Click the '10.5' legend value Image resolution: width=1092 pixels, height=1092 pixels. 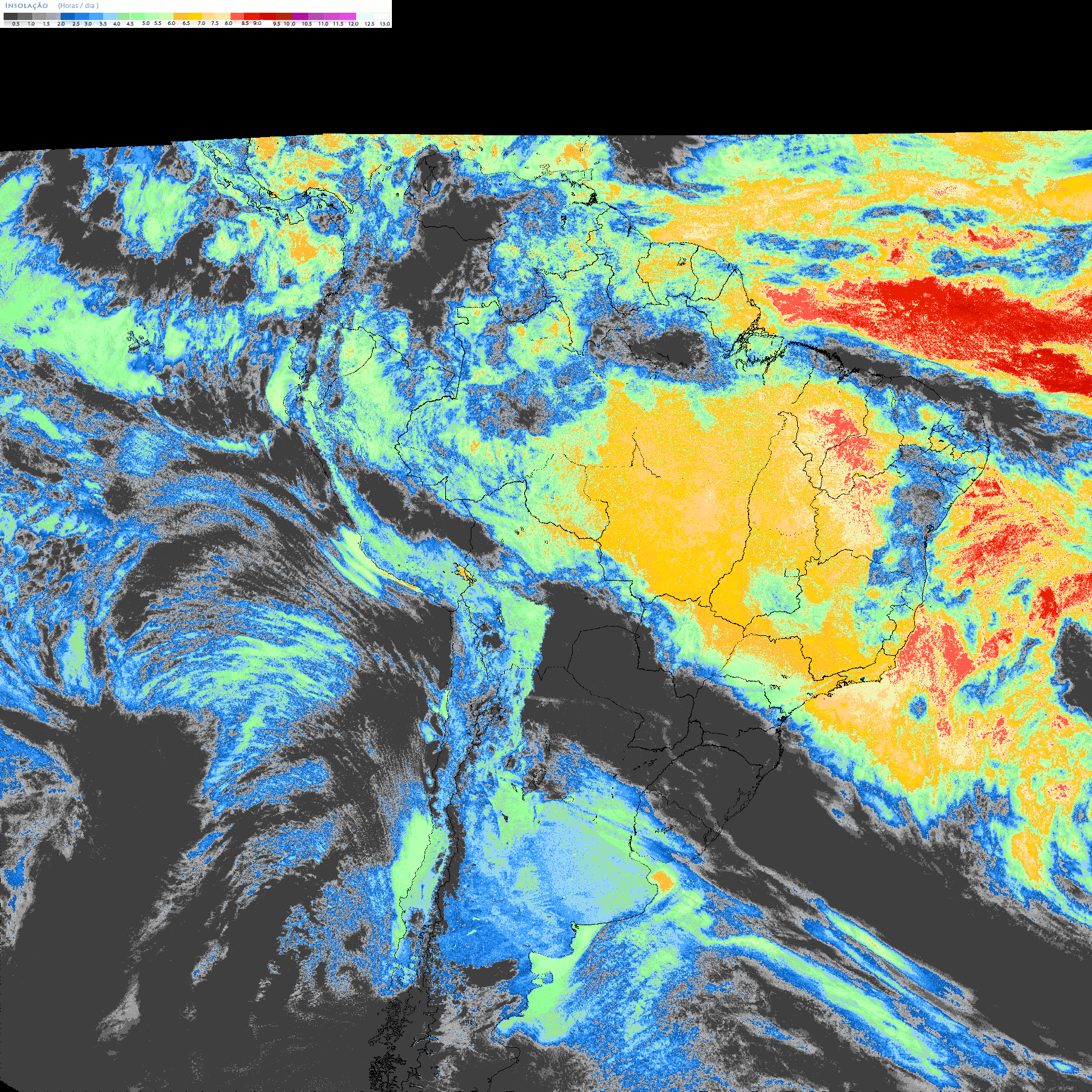tap(307, 24)
